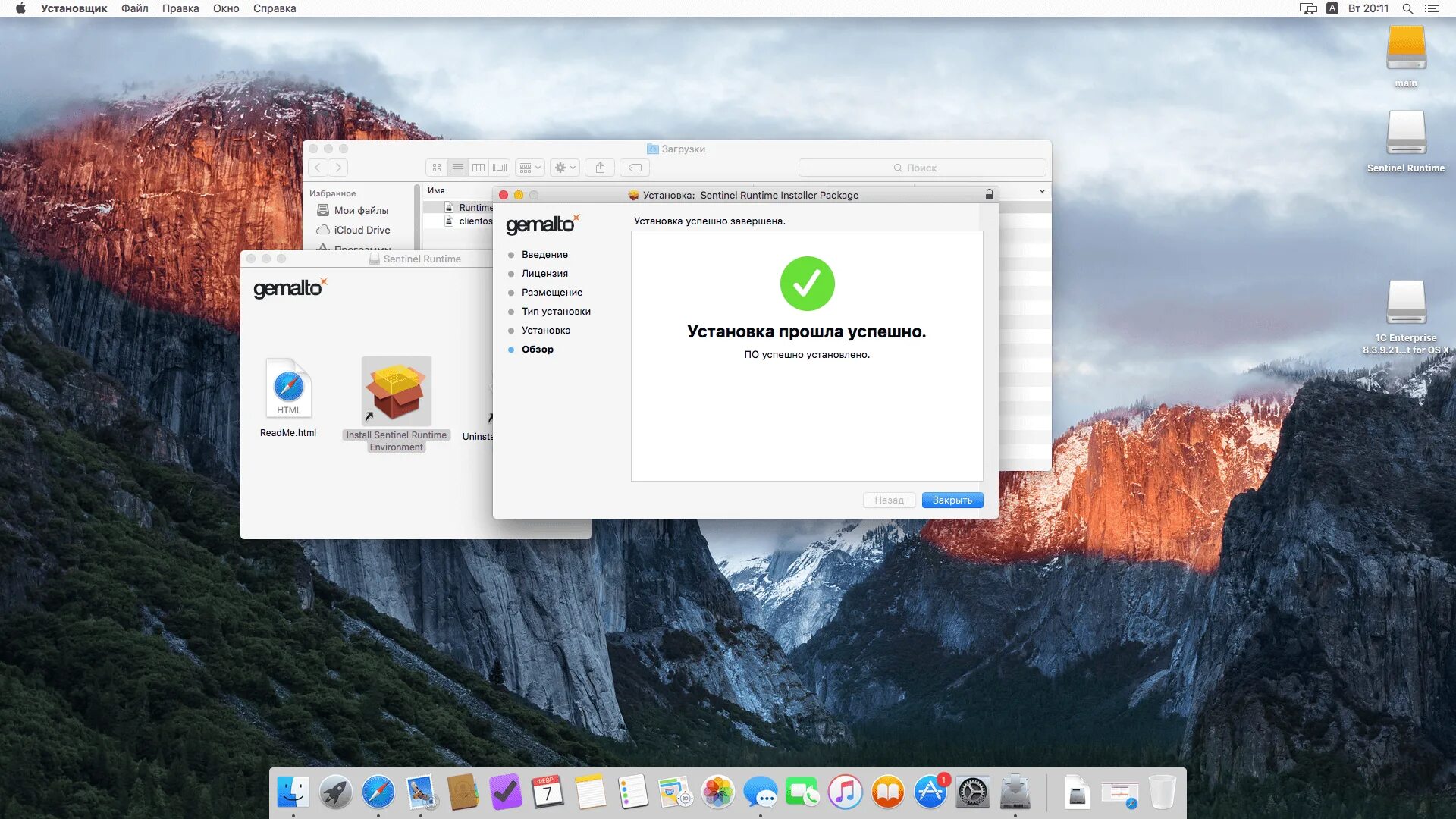1456x819 pixels.
Task: Open Reminders from the Dock
Action: [x=632, y=792]
